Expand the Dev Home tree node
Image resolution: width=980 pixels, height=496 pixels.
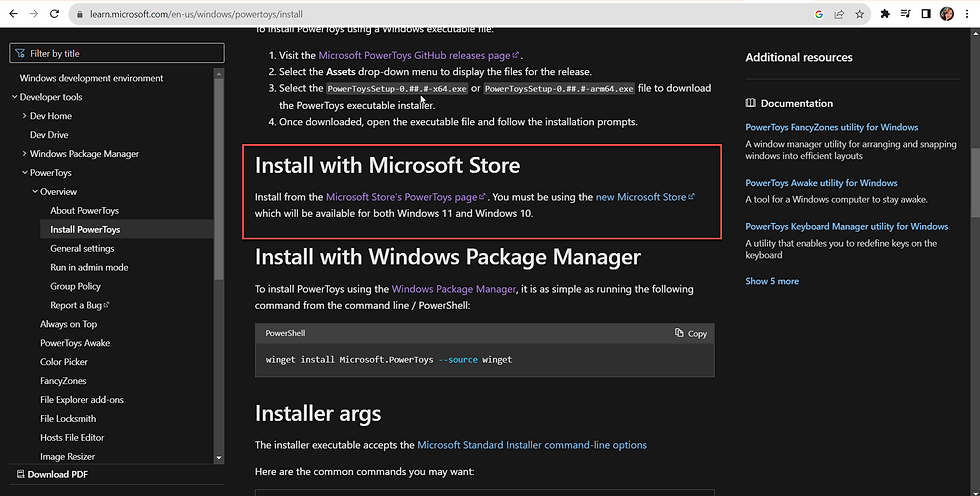25,116
